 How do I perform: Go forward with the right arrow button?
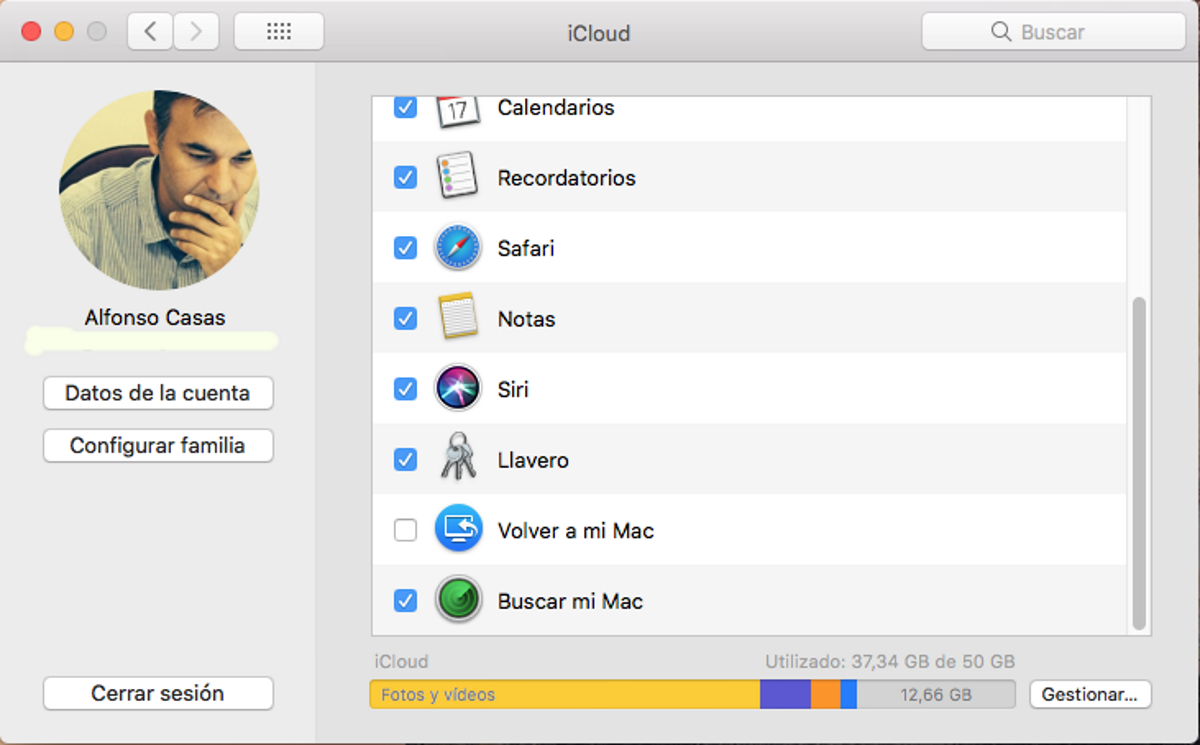(x=196, y=32)
